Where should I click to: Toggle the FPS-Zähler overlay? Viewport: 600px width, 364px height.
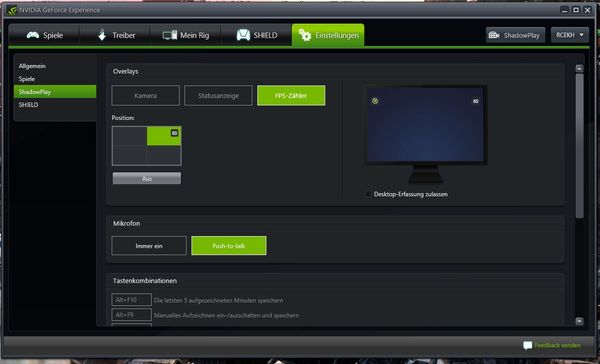pyautogui.click(x=291, y=96)
